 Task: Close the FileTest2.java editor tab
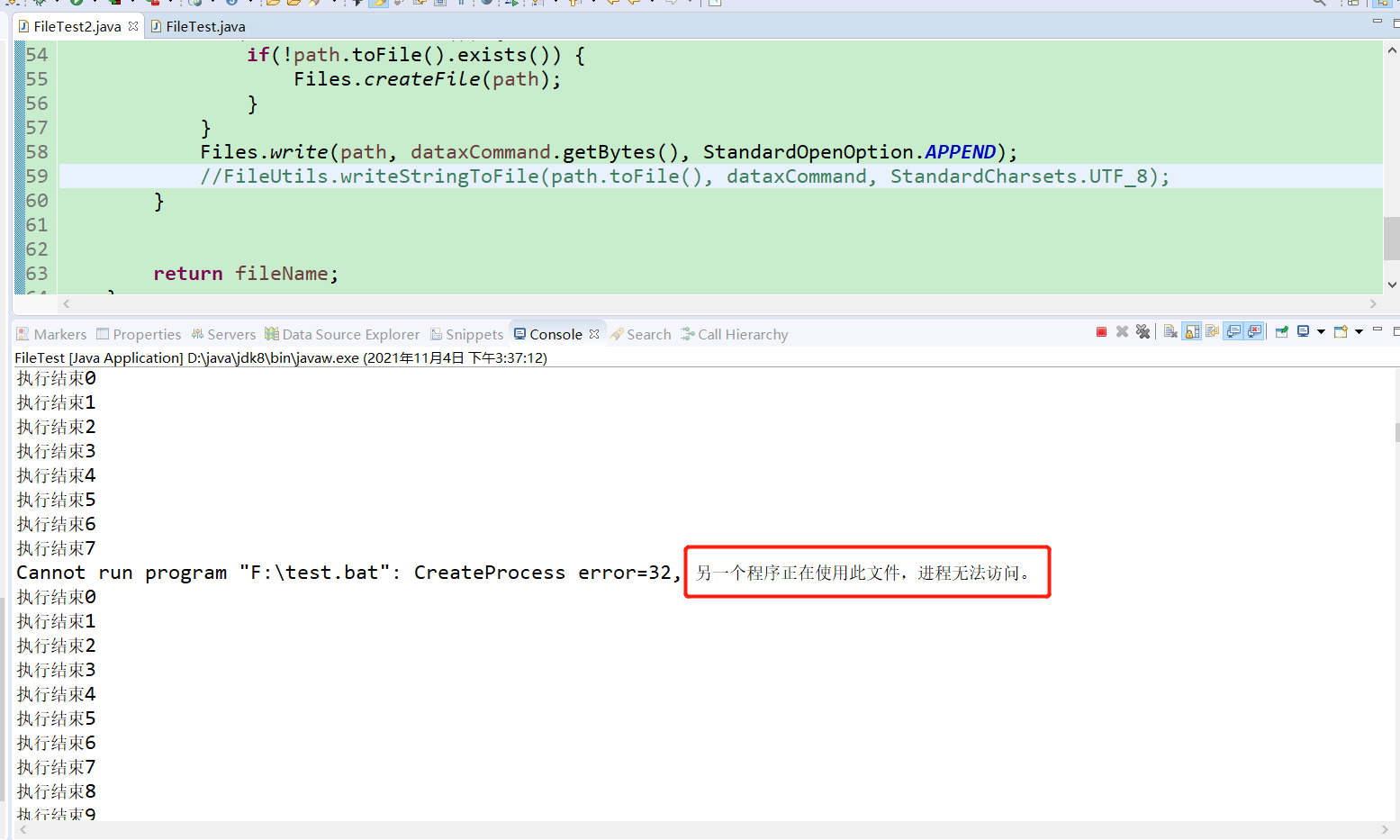(x=133, y=26)
